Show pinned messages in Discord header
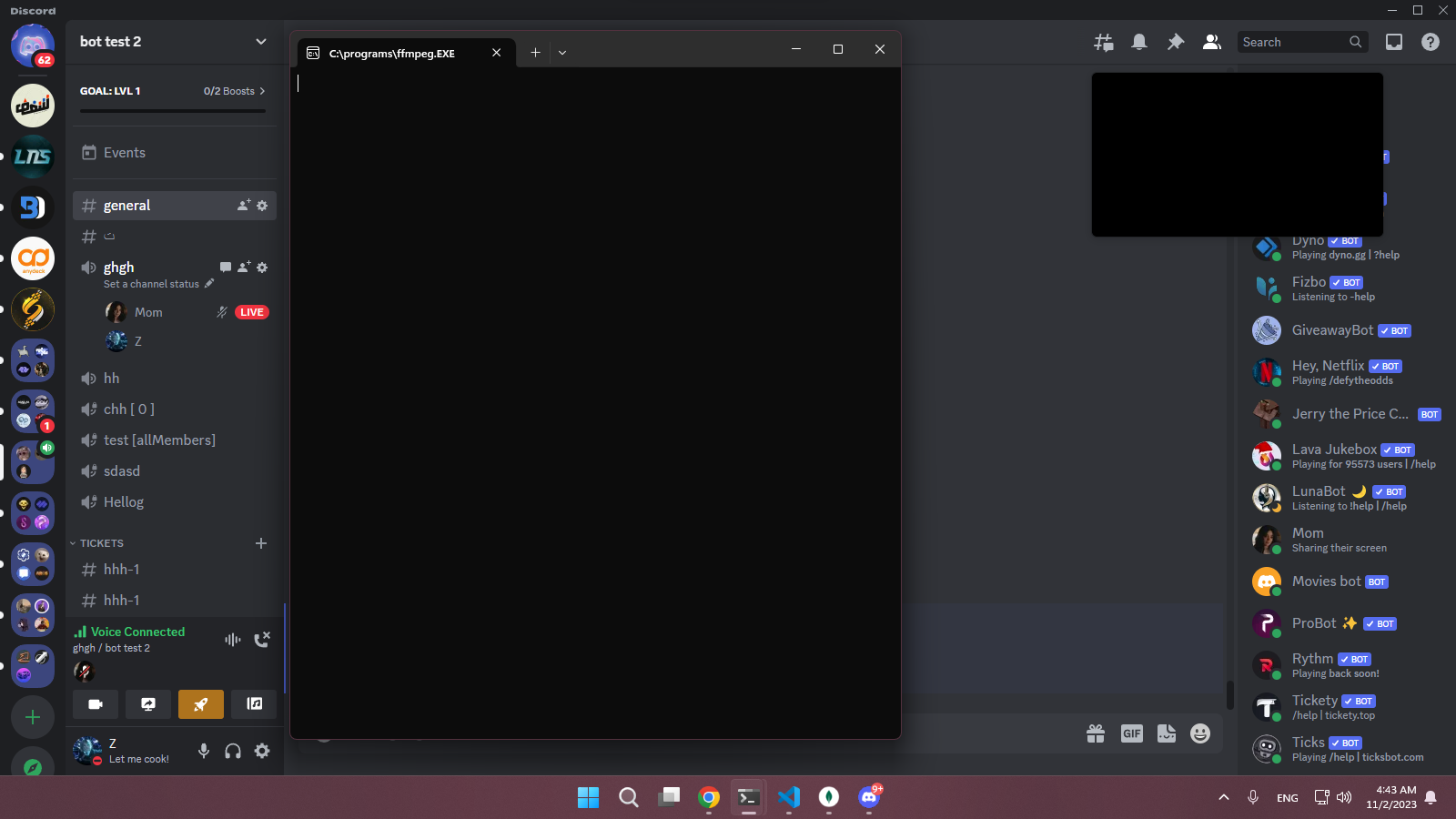Image resolution: width=1456 pixels, height=819 pixels. 1176,42
